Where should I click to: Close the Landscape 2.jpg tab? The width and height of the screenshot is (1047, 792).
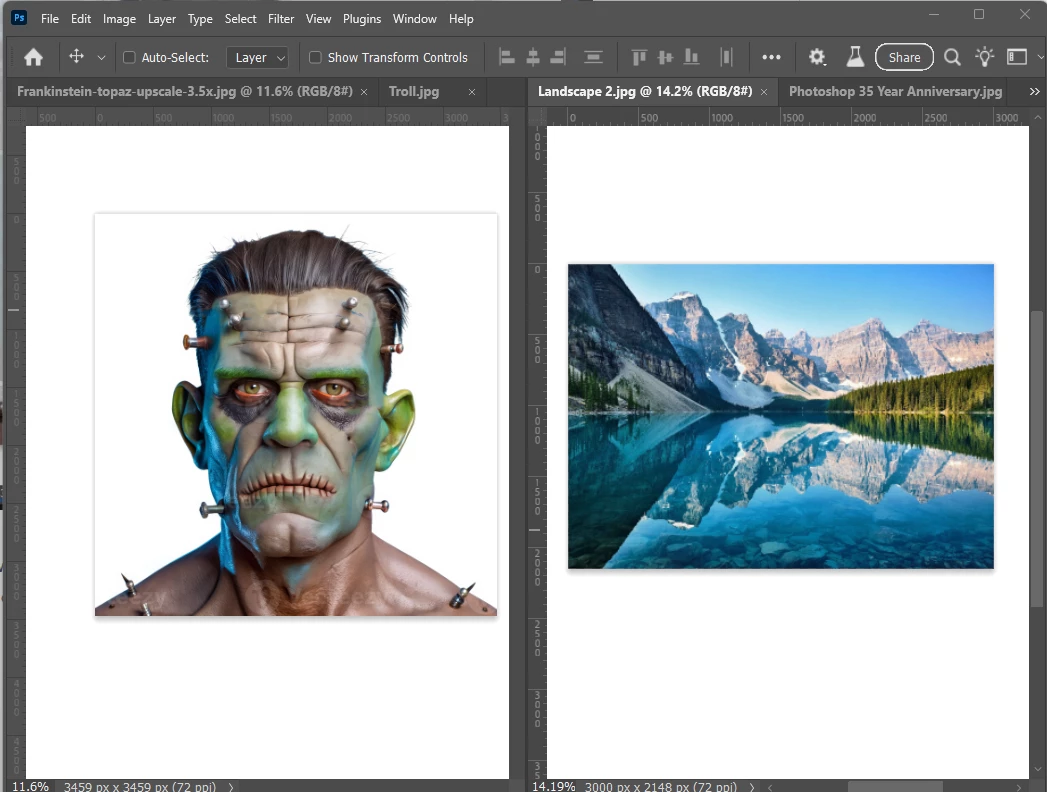pyautogui.click(x=764, y=92)
